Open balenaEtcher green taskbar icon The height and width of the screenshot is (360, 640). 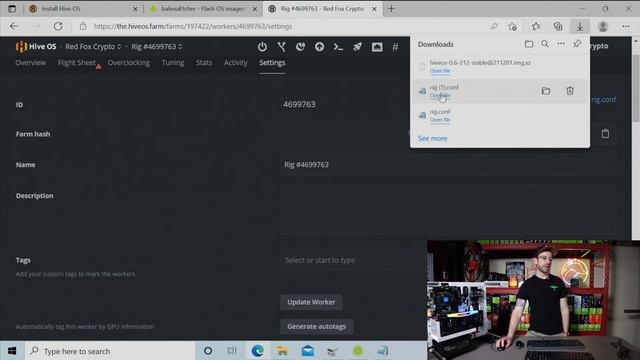tap(358, 351)
